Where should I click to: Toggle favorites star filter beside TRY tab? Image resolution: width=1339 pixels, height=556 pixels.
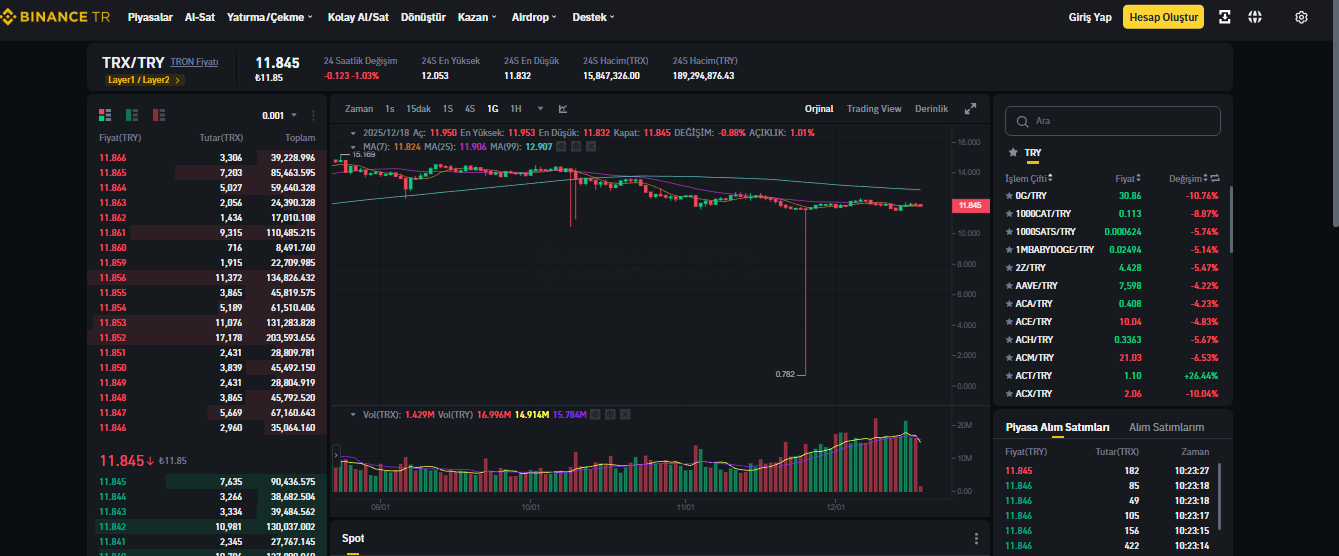(1013, 153)
